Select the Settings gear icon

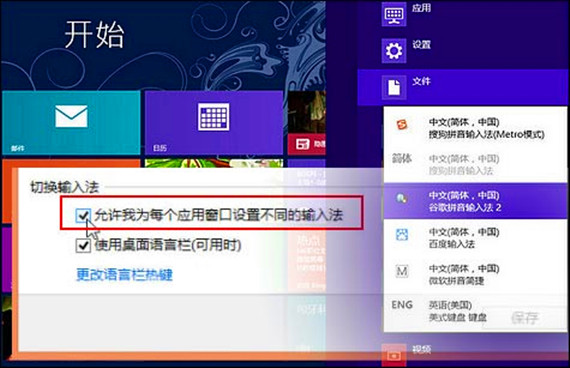click(x=394, y=51)
